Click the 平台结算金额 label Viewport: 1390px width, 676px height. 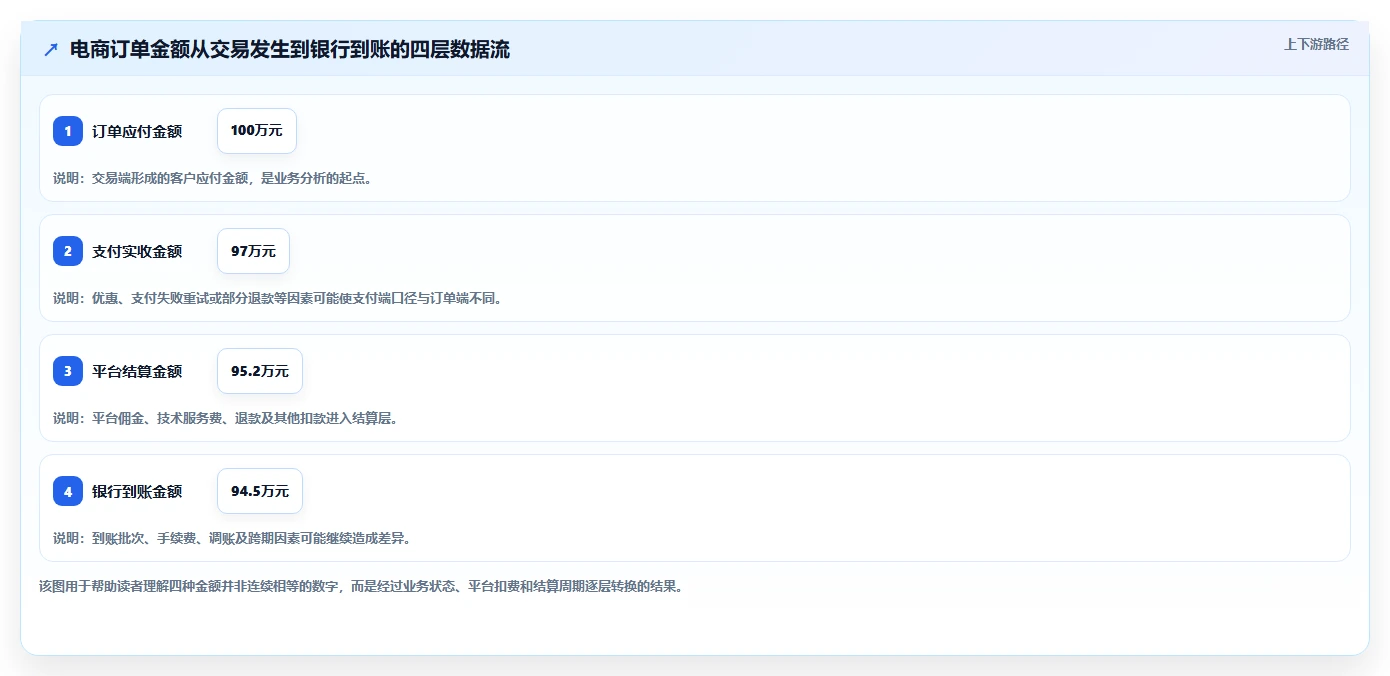coord(137,371)
